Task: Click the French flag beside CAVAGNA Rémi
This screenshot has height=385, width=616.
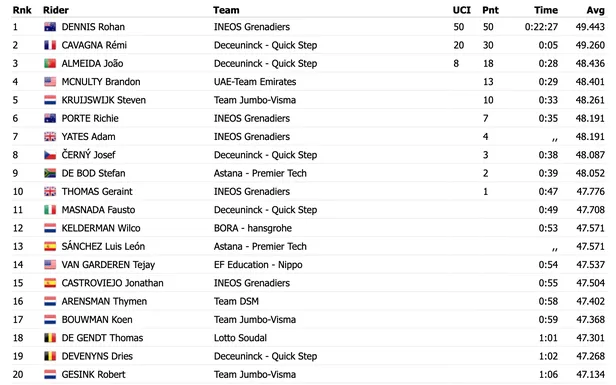Action: pyautogui.click(x=50, y=45)
